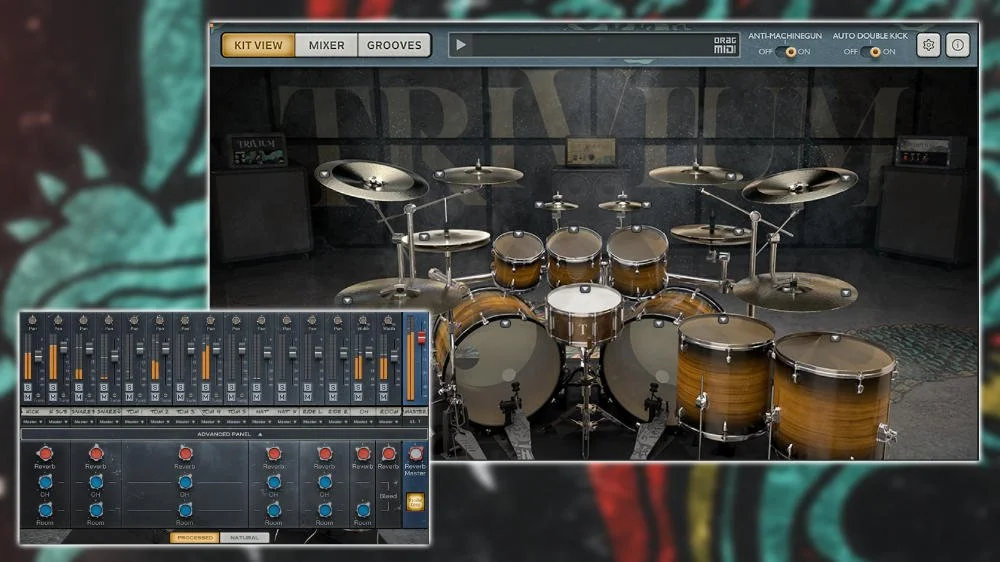Click the Reverb knob above Bleed label
Viewport: 1000px width, 562px height.
(388, 454)
